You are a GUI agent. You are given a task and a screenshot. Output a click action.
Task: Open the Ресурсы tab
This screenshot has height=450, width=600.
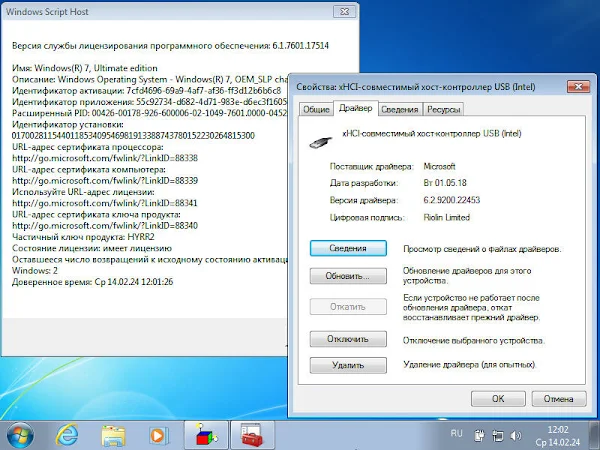(443, 109)
